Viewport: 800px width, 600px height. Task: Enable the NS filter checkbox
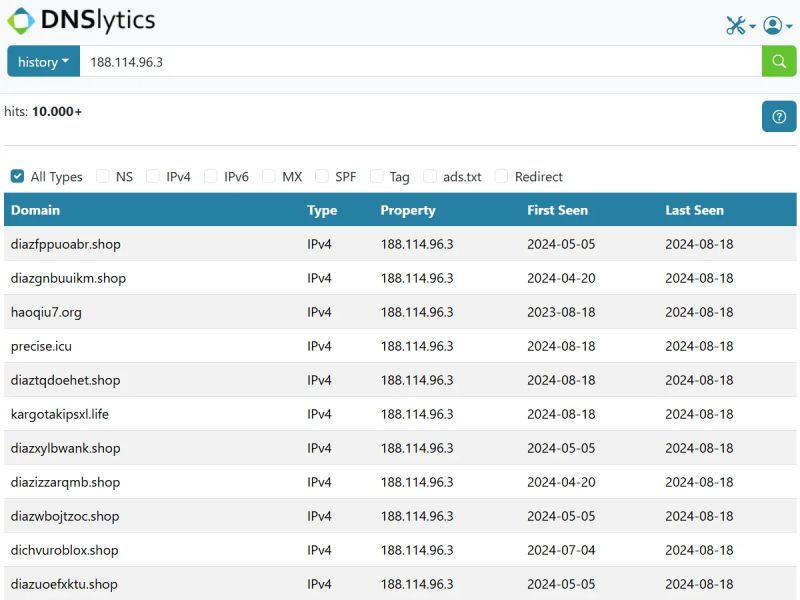[x=103, y=176]
